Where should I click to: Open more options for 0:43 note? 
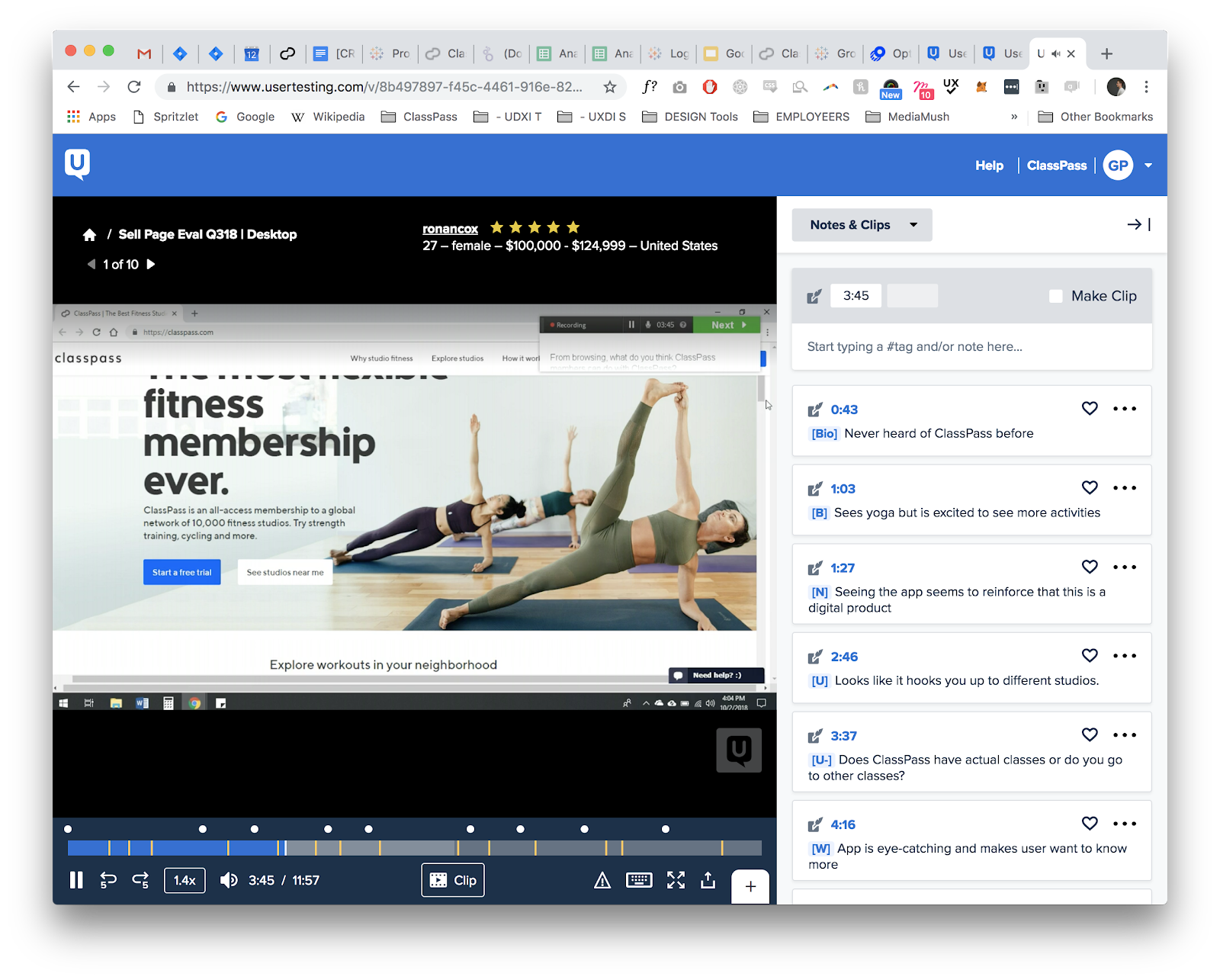pyautogui.click(x=1125, y=409)
